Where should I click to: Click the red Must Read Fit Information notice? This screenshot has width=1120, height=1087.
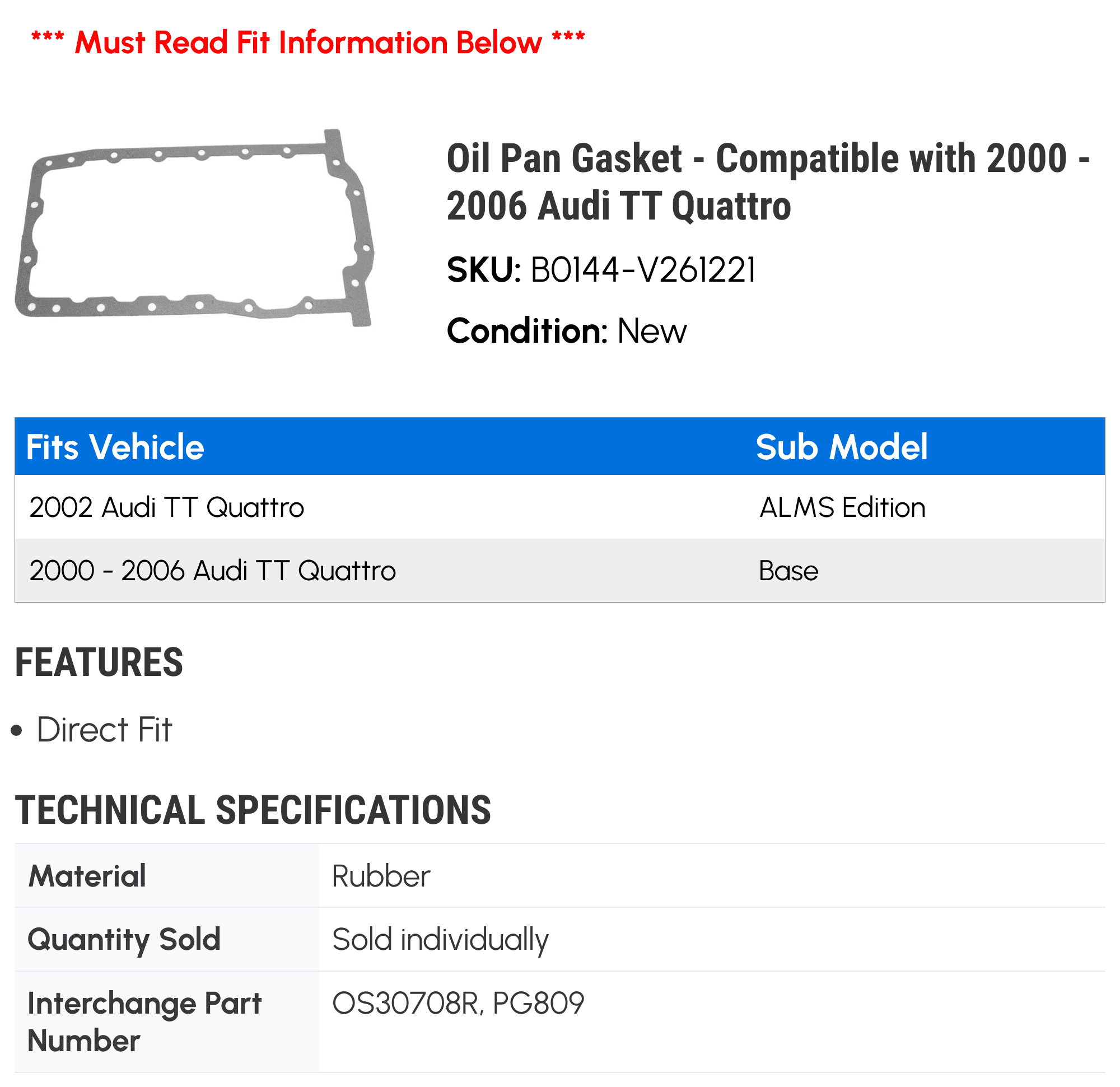coord(308,43)
